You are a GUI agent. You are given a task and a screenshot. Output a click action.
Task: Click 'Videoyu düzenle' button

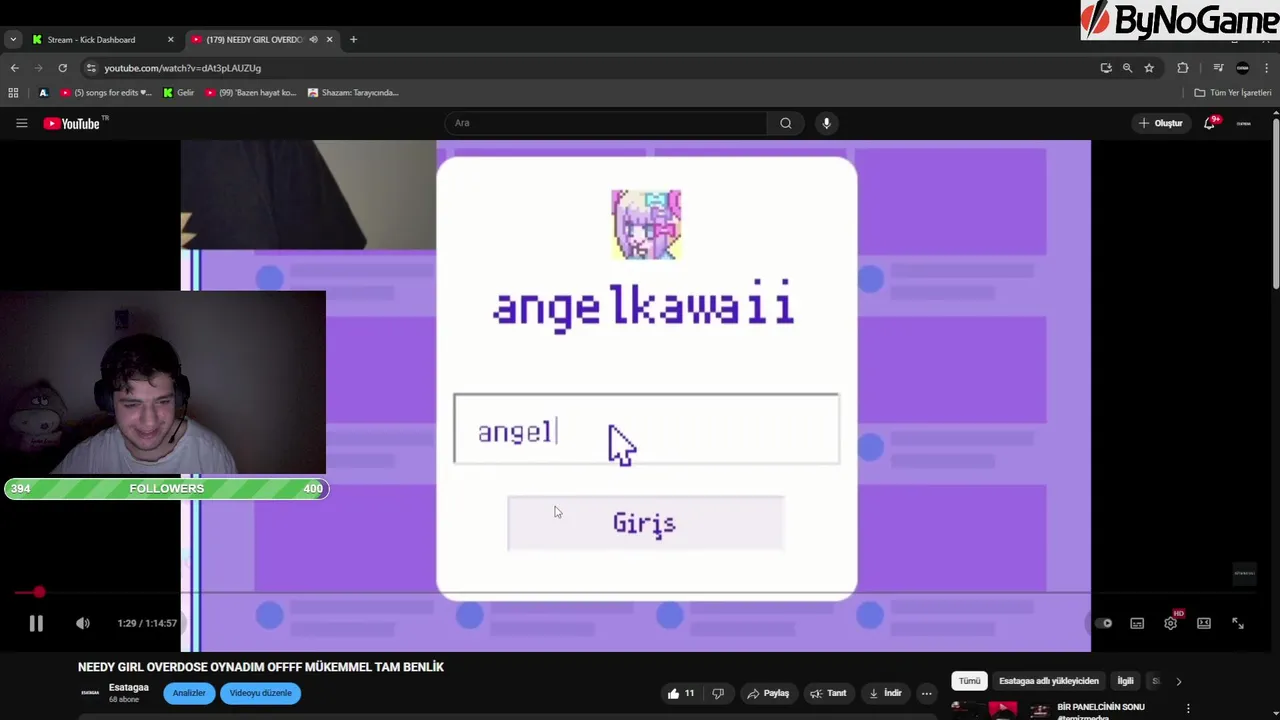[261, 693]
